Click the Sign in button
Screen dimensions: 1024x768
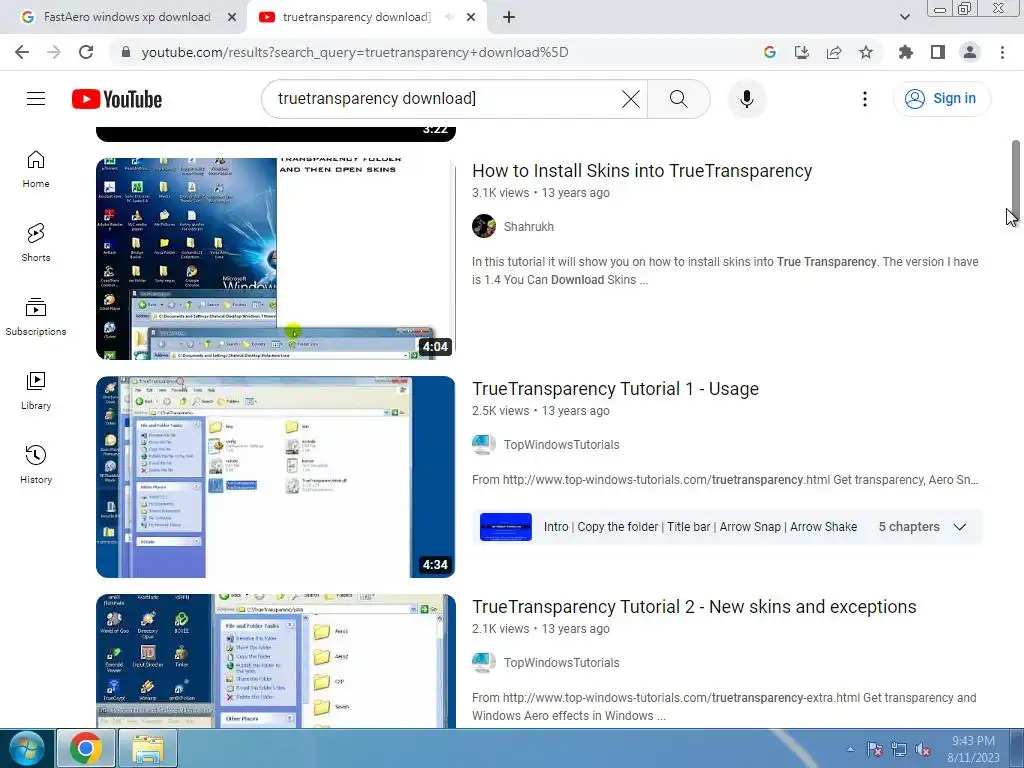click(942, 99)
